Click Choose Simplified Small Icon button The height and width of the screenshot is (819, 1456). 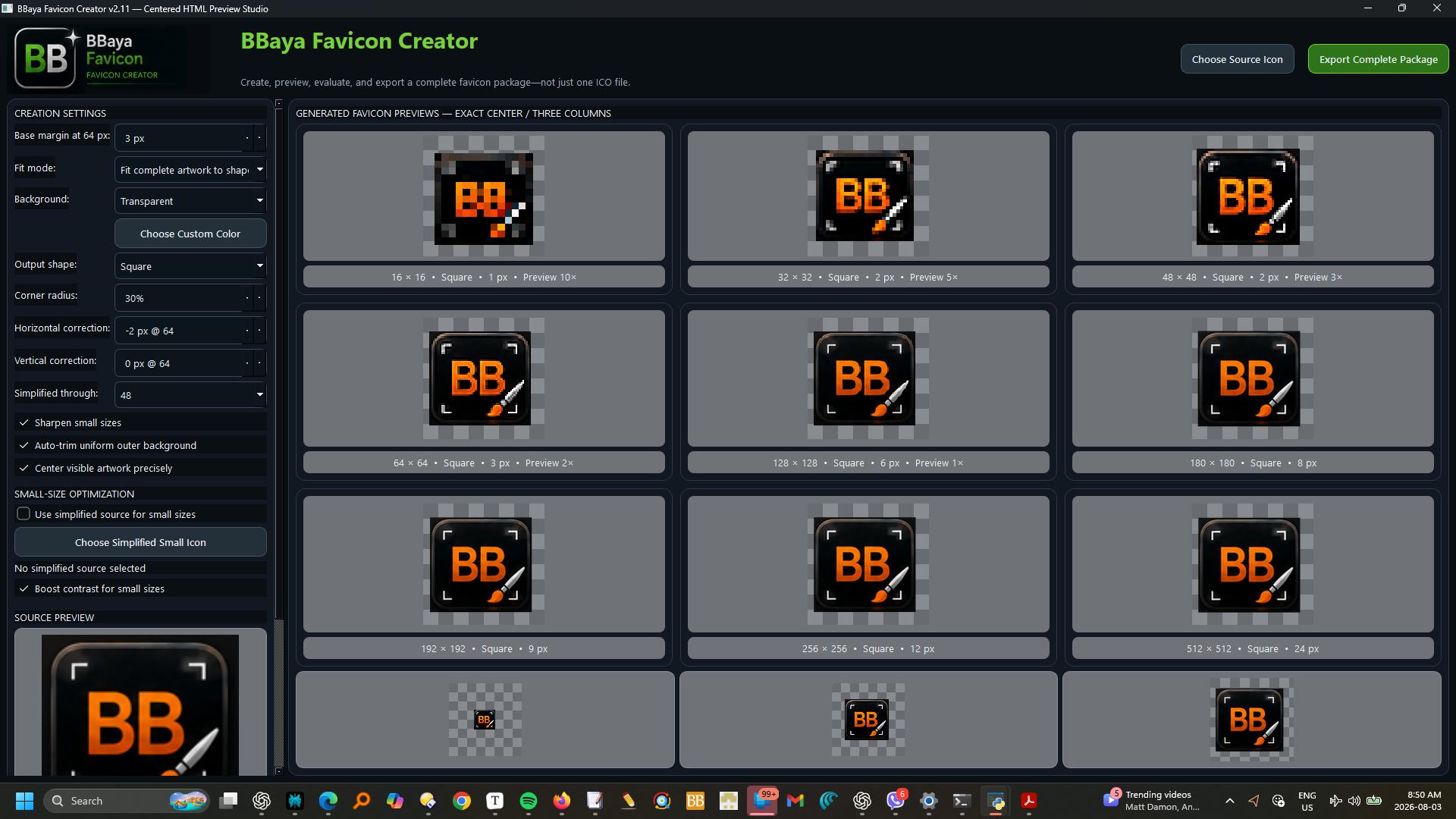[x=140, y=542]
